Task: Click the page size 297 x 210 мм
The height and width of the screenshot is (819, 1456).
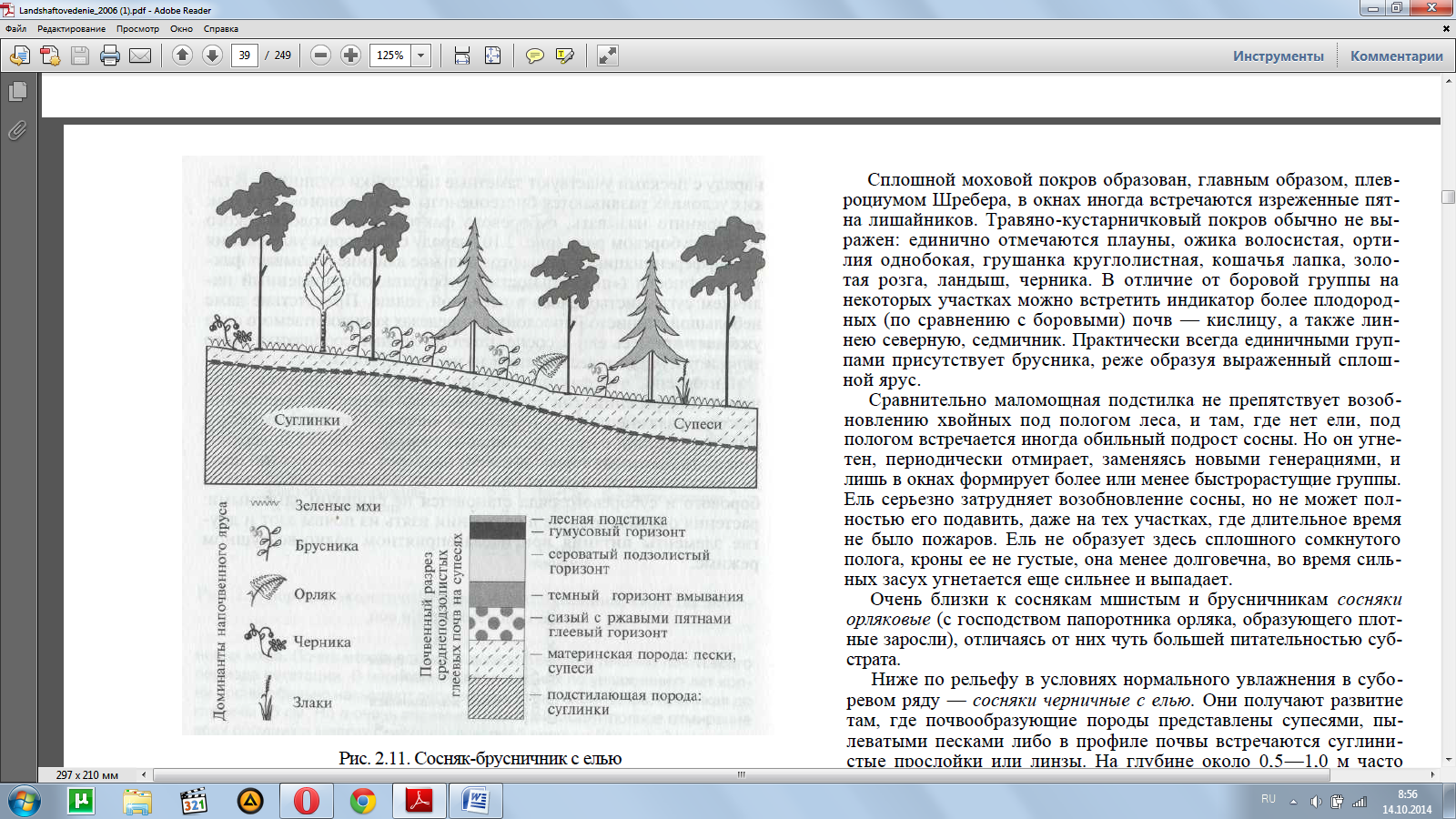Action: [87, 774]
